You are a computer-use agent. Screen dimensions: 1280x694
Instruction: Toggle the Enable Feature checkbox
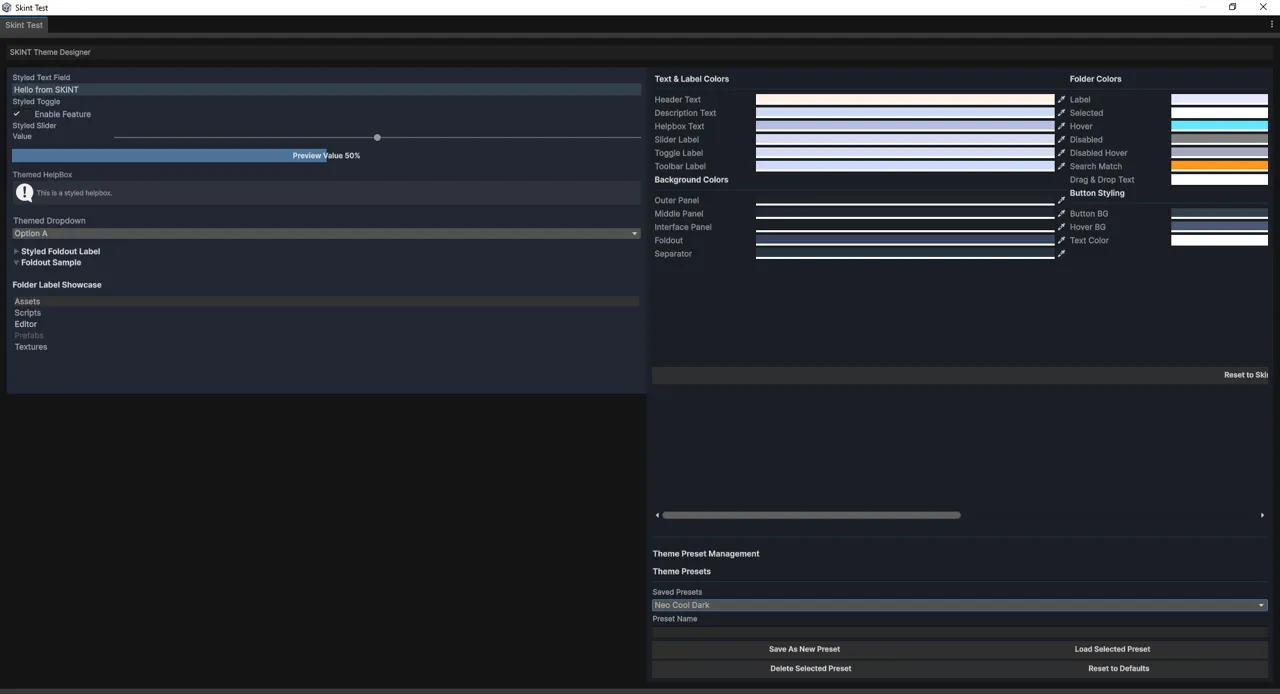point(17,114)
